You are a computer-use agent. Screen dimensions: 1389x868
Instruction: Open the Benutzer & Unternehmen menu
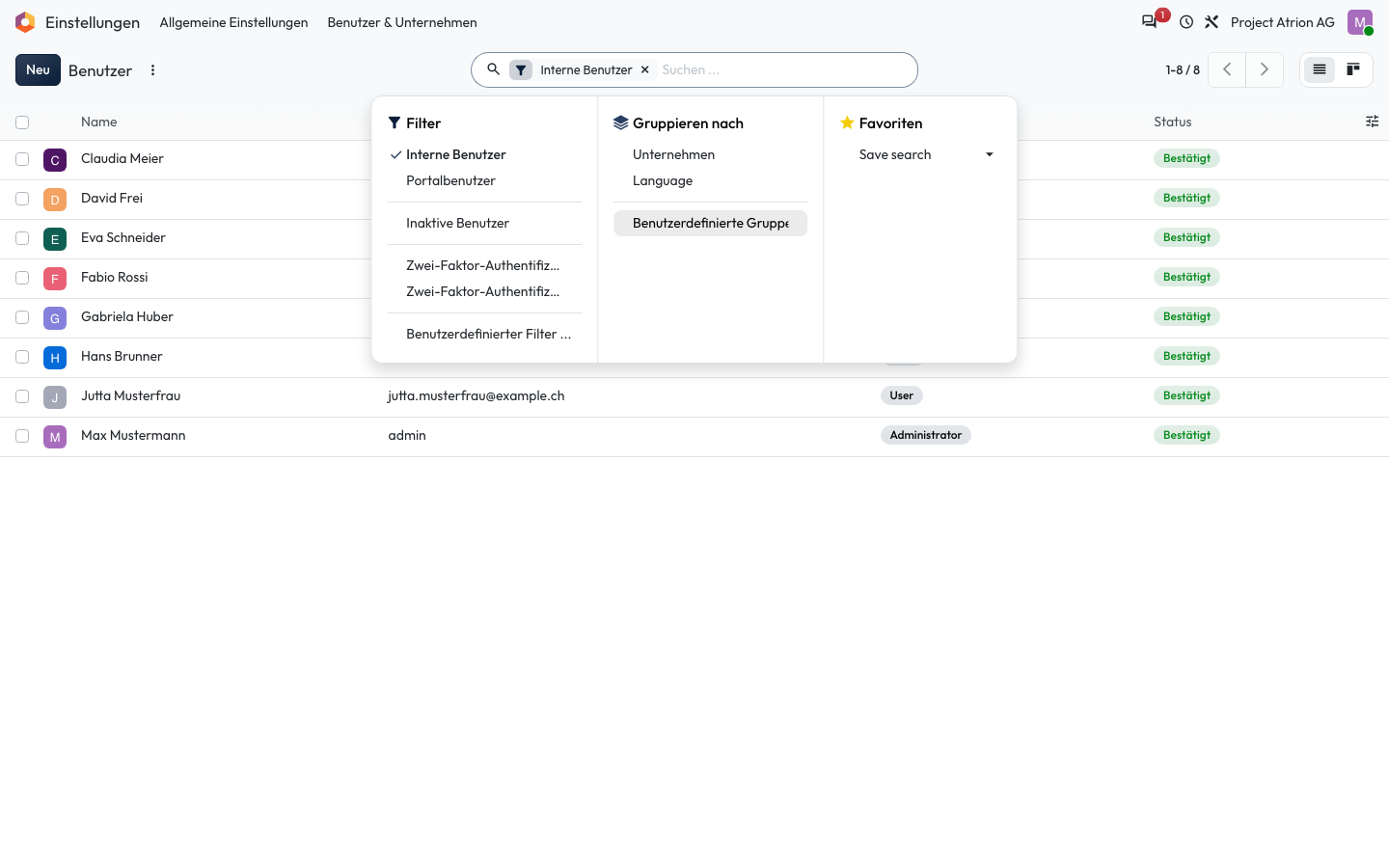point(402,22)
